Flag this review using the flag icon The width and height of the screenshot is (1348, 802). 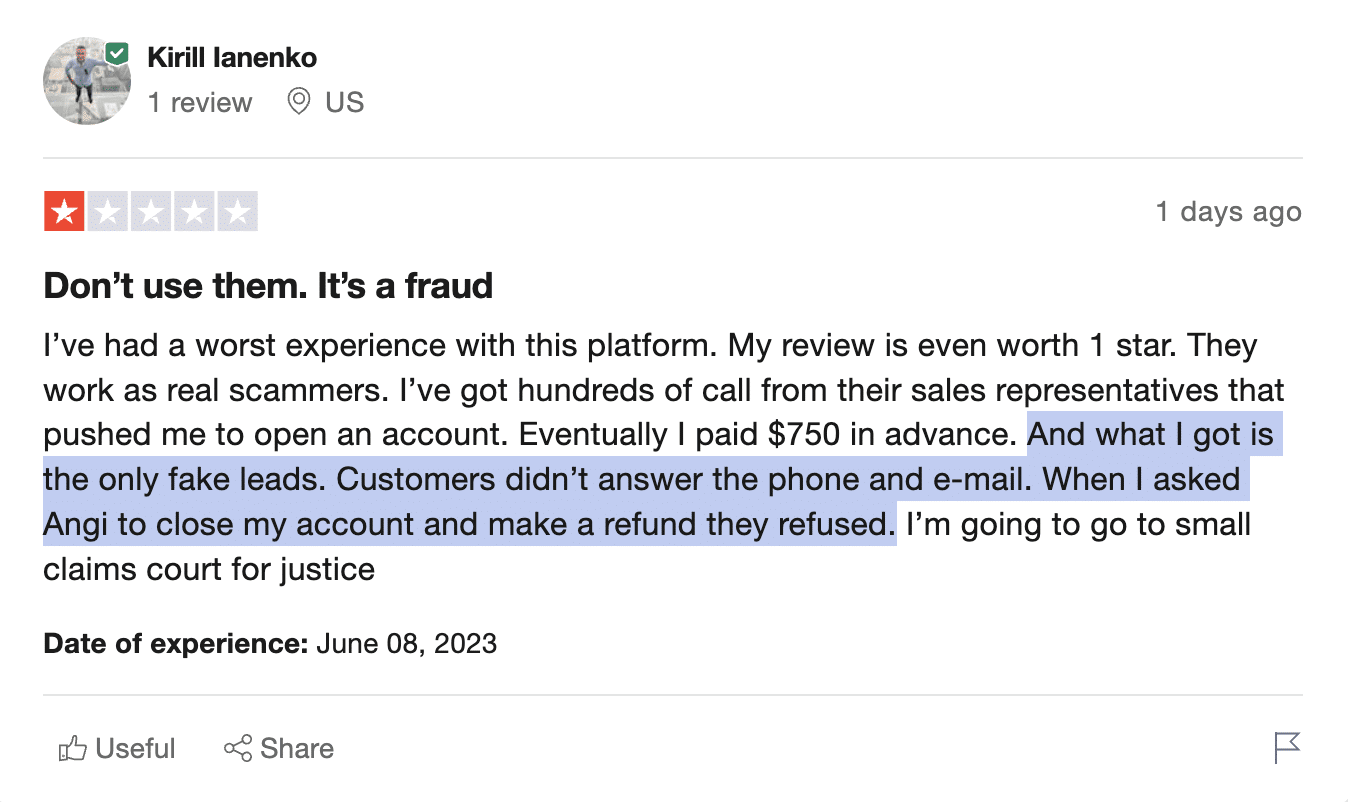click(1287, 748)
